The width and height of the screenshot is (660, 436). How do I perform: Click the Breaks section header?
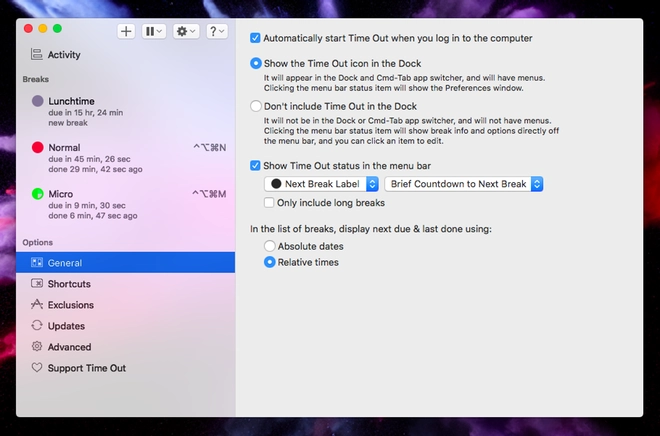click(36, 79)
